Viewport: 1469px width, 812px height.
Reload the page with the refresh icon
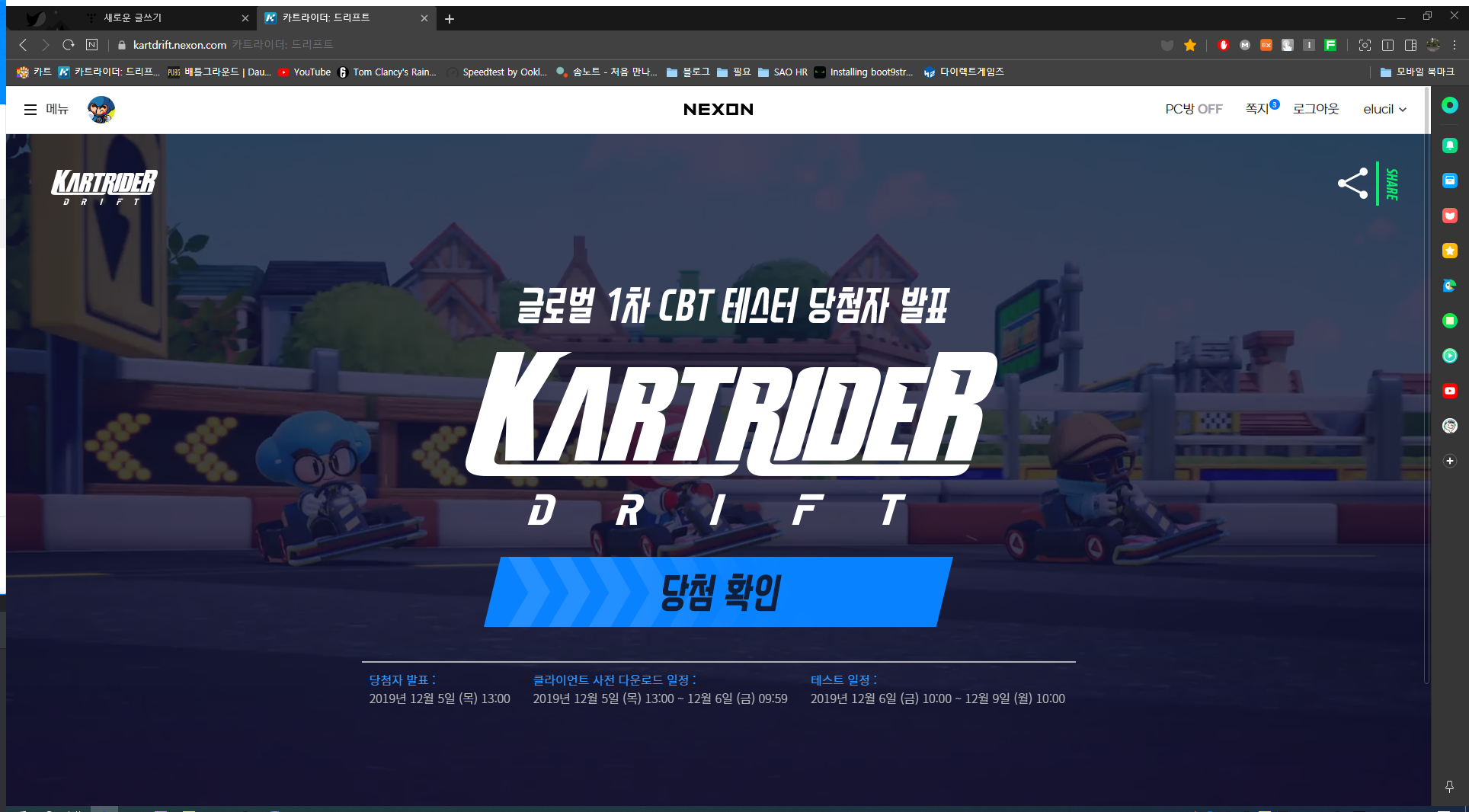click(x=69, y=45)
